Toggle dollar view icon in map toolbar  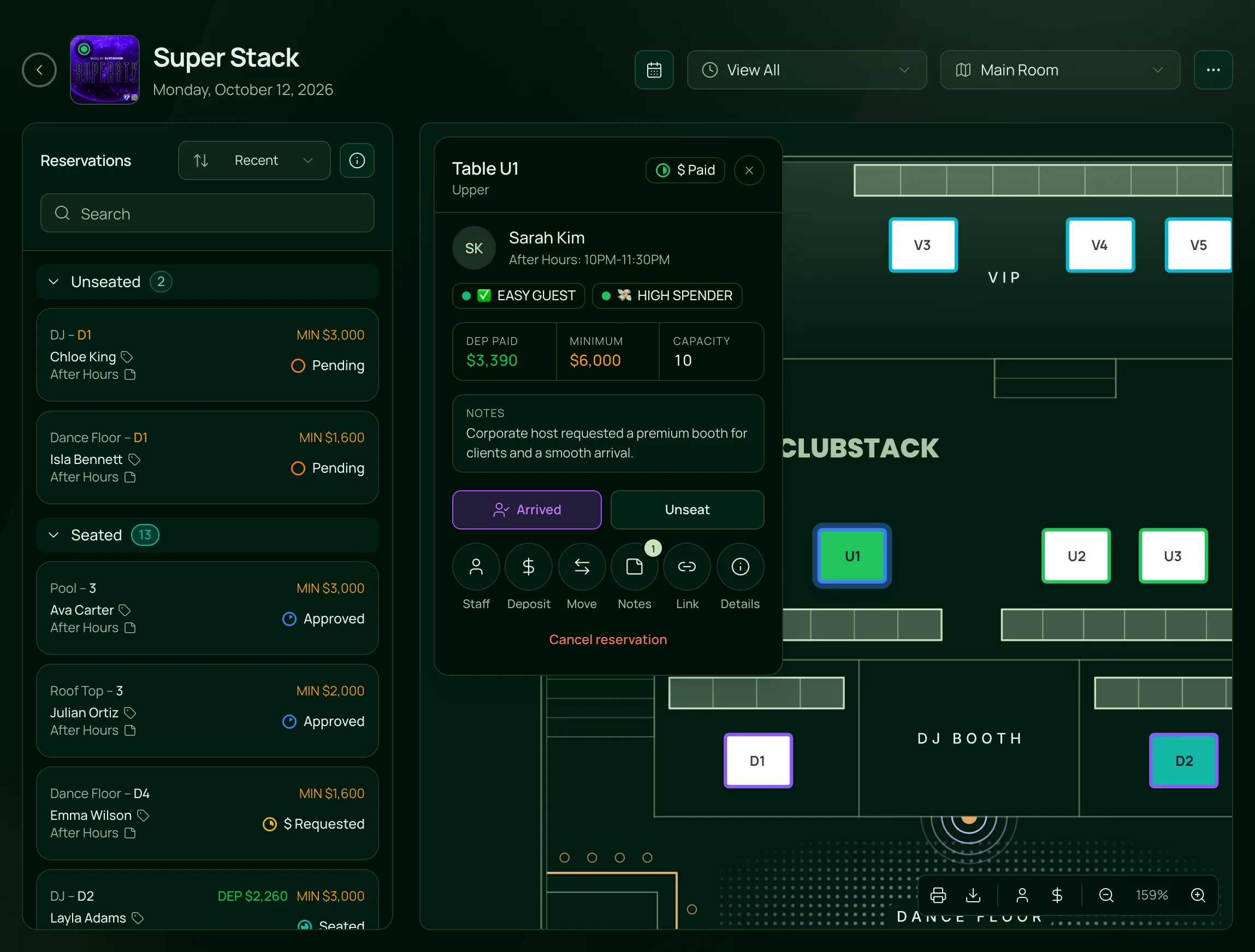pos(1057,895)
